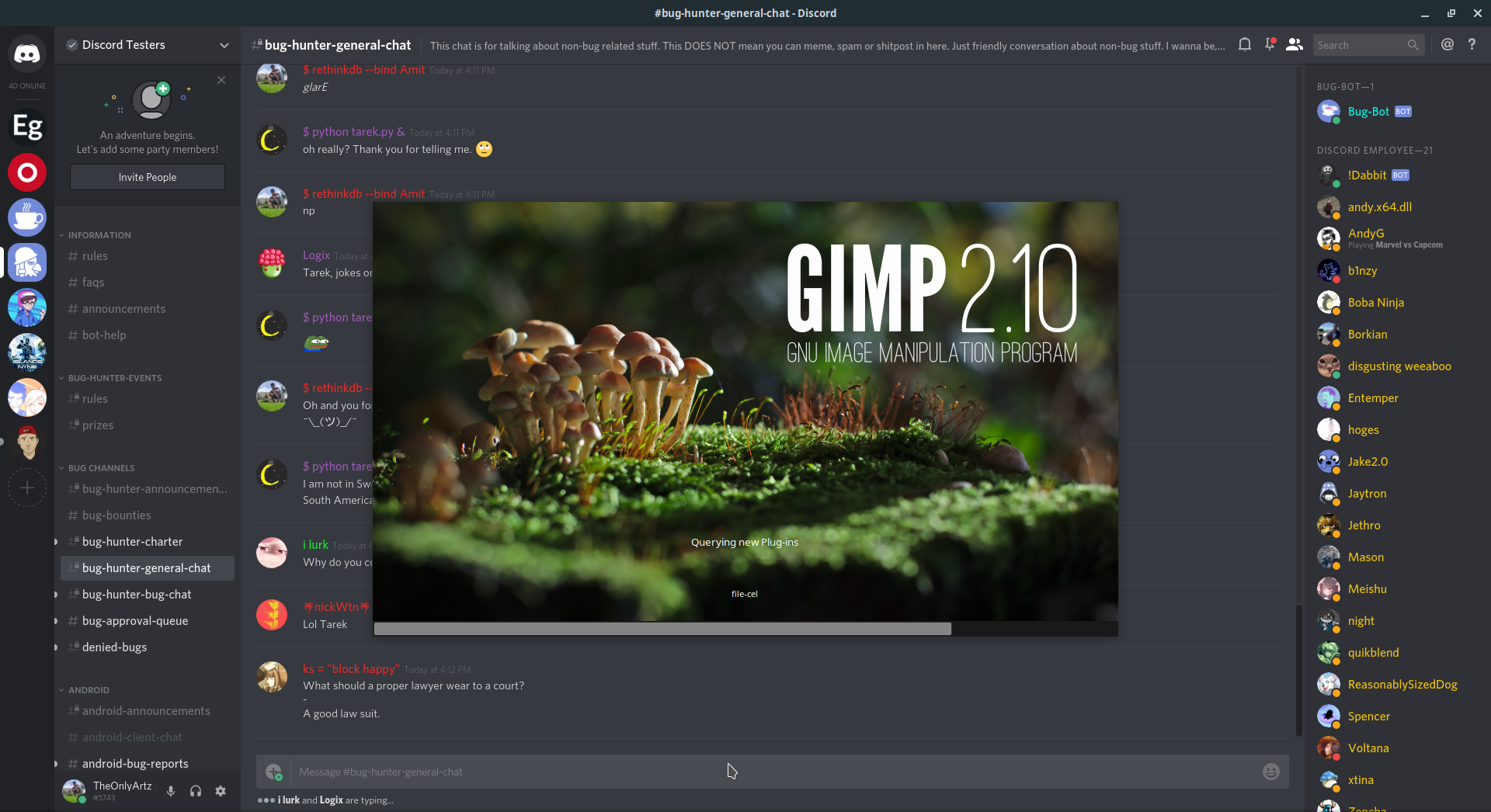Open the bug-hunter-bug-chat channel
This screenshot has width=1491, height=812.
pyautogui.click(x=148, y=595)
